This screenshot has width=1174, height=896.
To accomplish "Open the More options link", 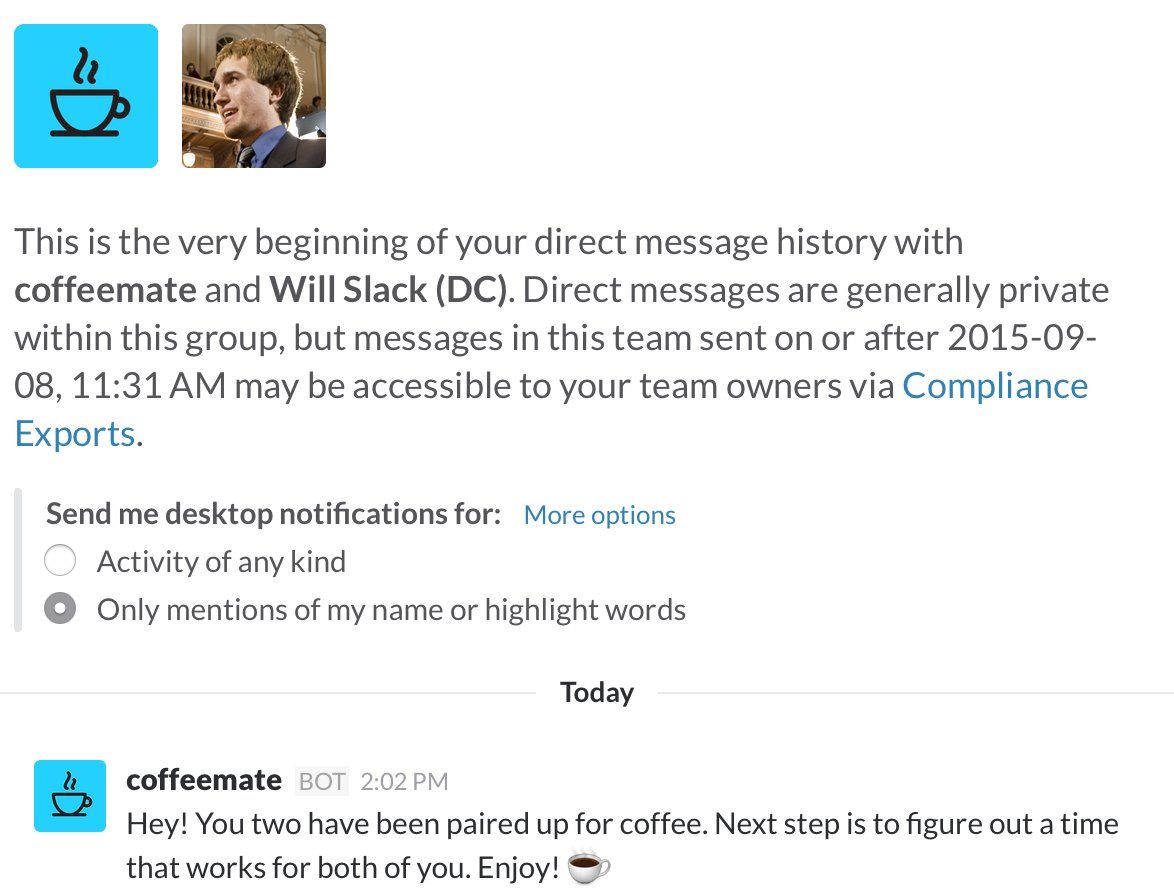I will [599, 515].
